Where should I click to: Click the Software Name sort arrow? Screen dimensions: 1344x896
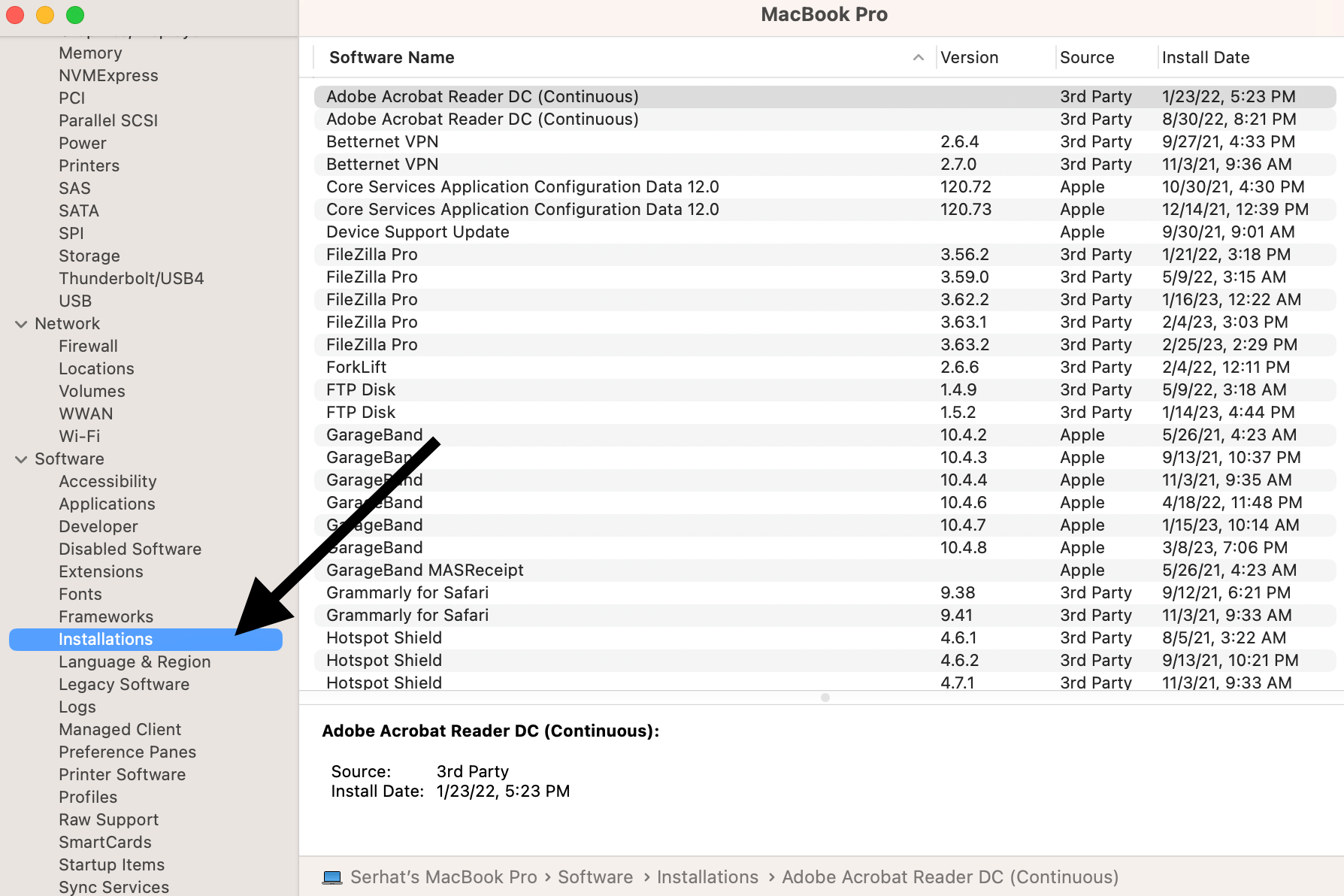coord(918,58)
